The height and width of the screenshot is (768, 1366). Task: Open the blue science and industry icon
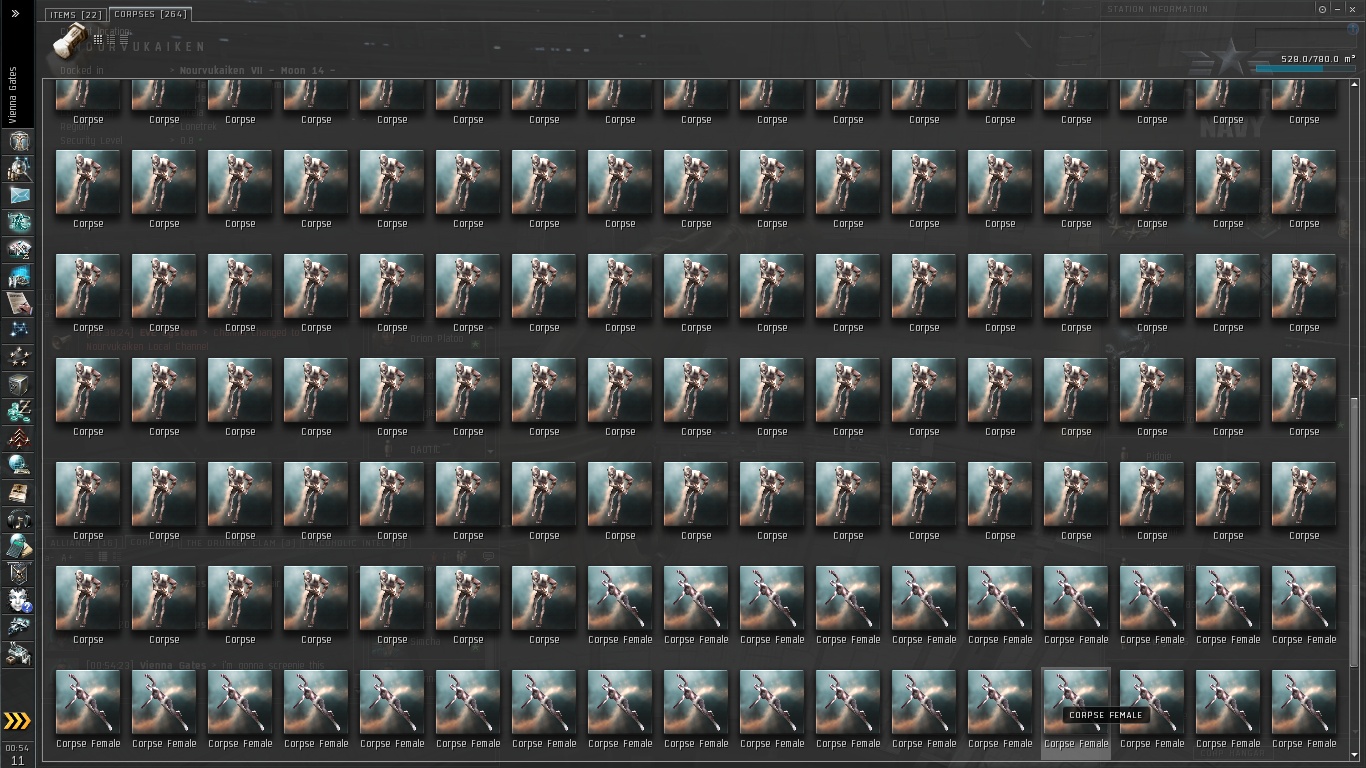point(19,276)
